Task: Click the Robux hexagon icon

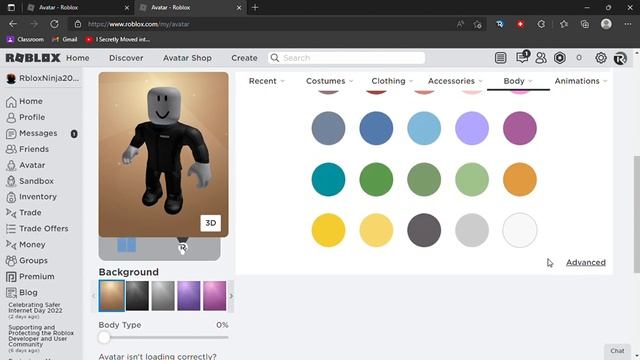Action: pos(560,58)
